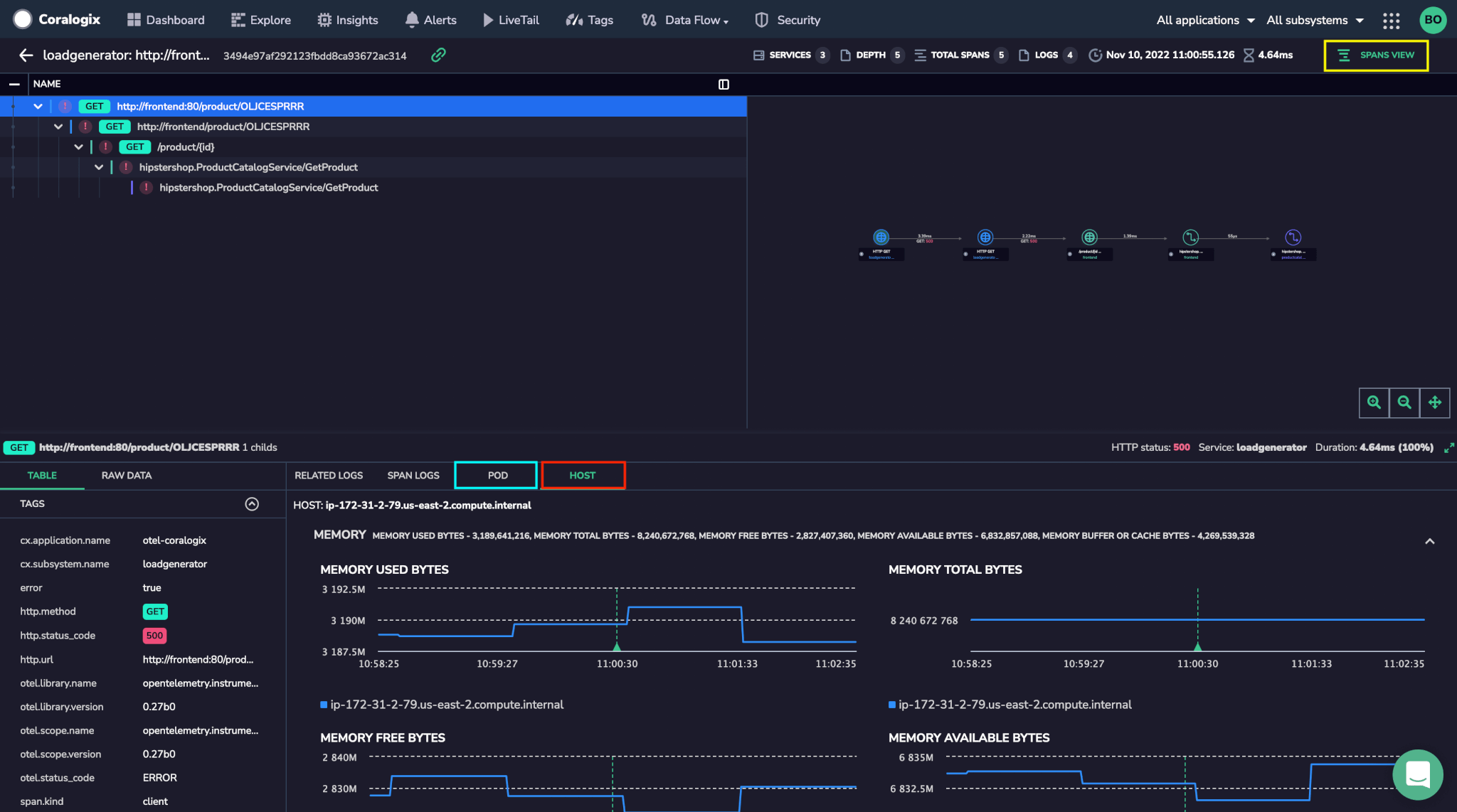Image resolution: width=1457 pixels, height=812 pixels.
Task: Click the first loadgenerator node in the graph
Action: coord(881,237)
